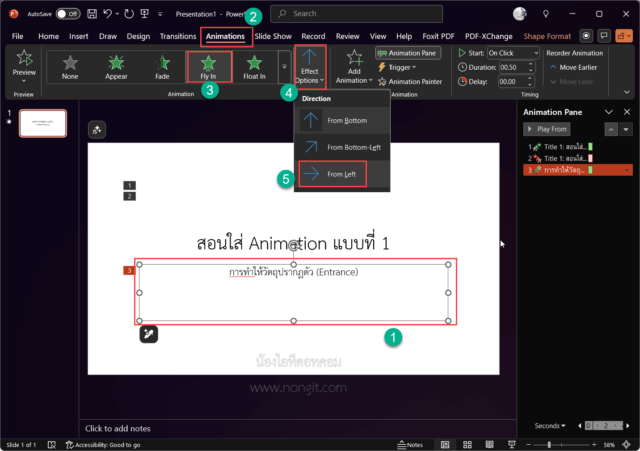This screenshot has height=451, width=640.
Task: Open the Help tab
Action: pos(404,36)
